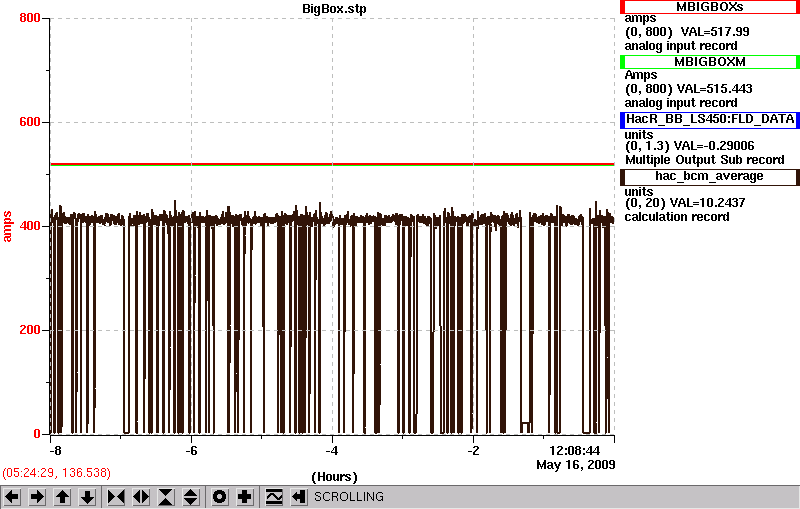Screen dimensions: 800x509
Task: Click the -8 x-axis tick label
Action: click(56, 451)
